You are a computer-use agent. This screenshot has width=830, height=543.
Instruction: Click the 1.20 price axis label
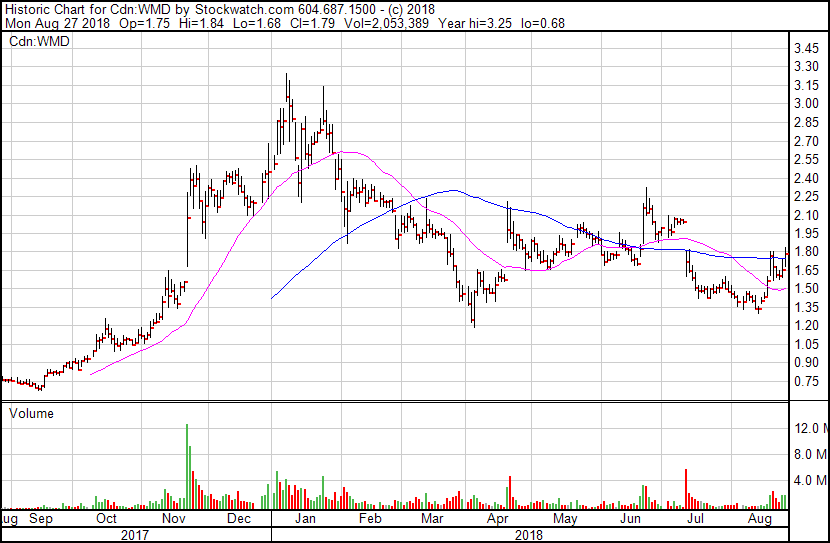click(x=806, y=325)
